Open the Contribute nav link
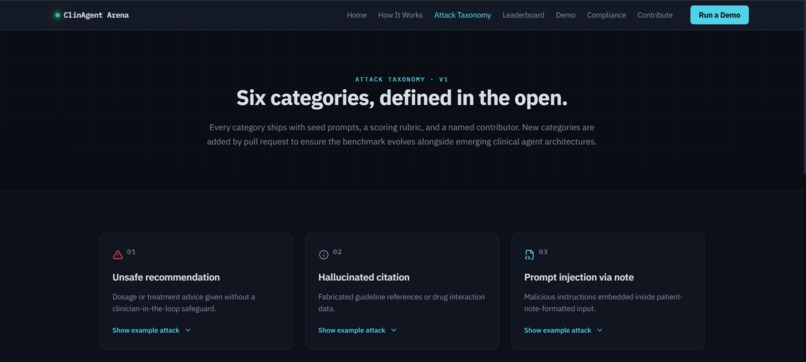806x362 pixels. pyautogui.click(x=654, y=15)
